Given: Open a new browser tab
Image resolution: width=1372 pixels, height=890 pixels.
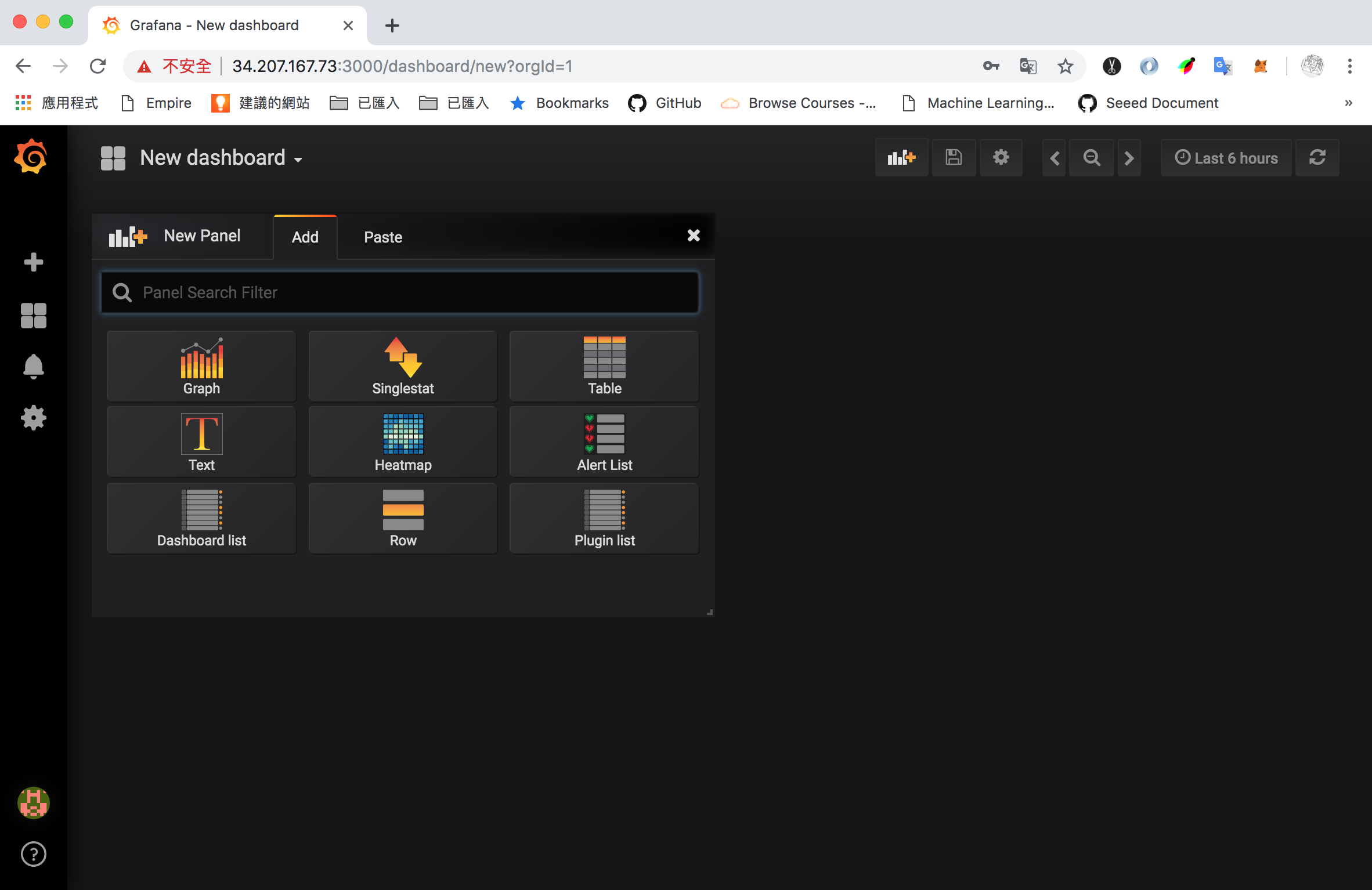Looking at the screenshot, I should (392, 26).
